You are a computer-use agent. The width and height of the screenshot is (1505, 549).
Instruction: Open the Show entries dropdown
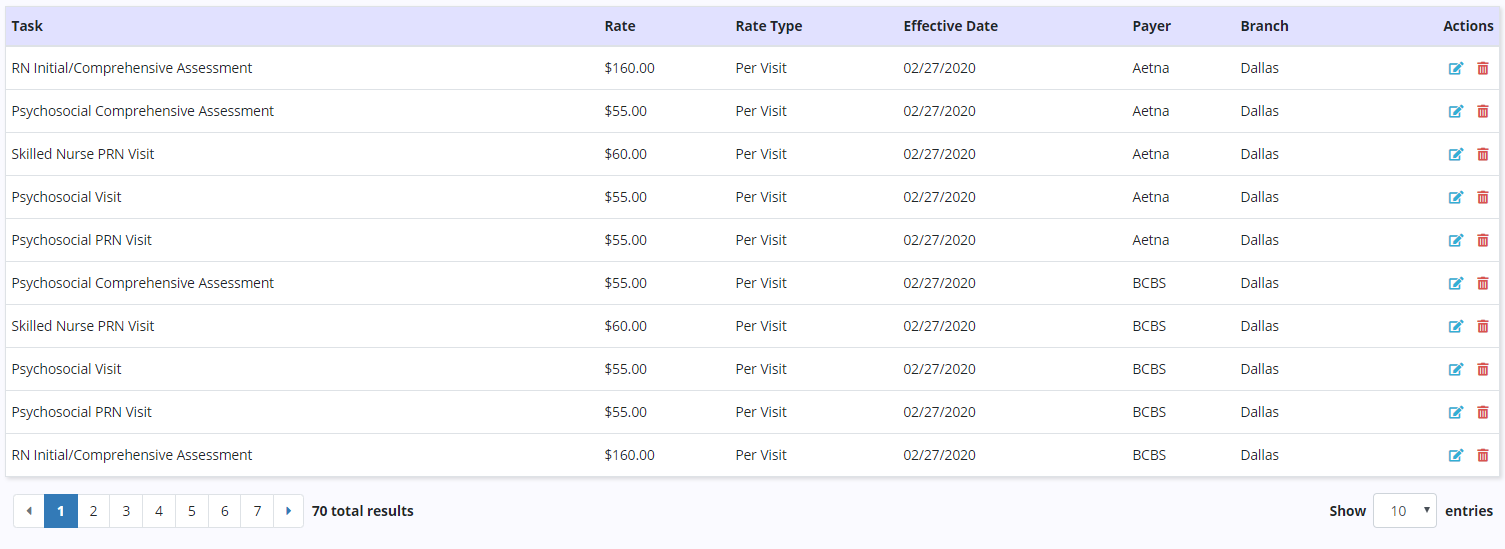point(1404,511)
